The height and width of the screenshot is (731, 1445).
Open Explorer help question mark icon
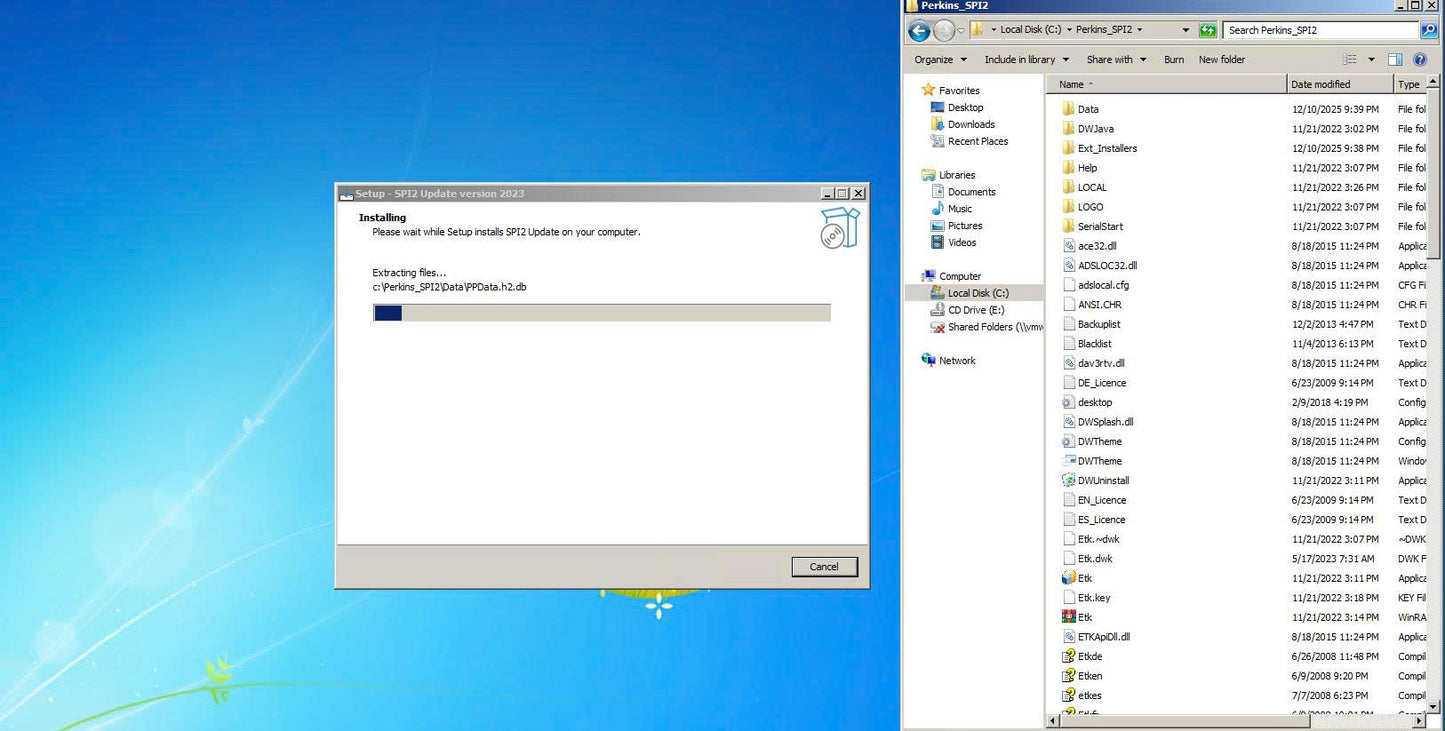click(x=1420, y=60)
